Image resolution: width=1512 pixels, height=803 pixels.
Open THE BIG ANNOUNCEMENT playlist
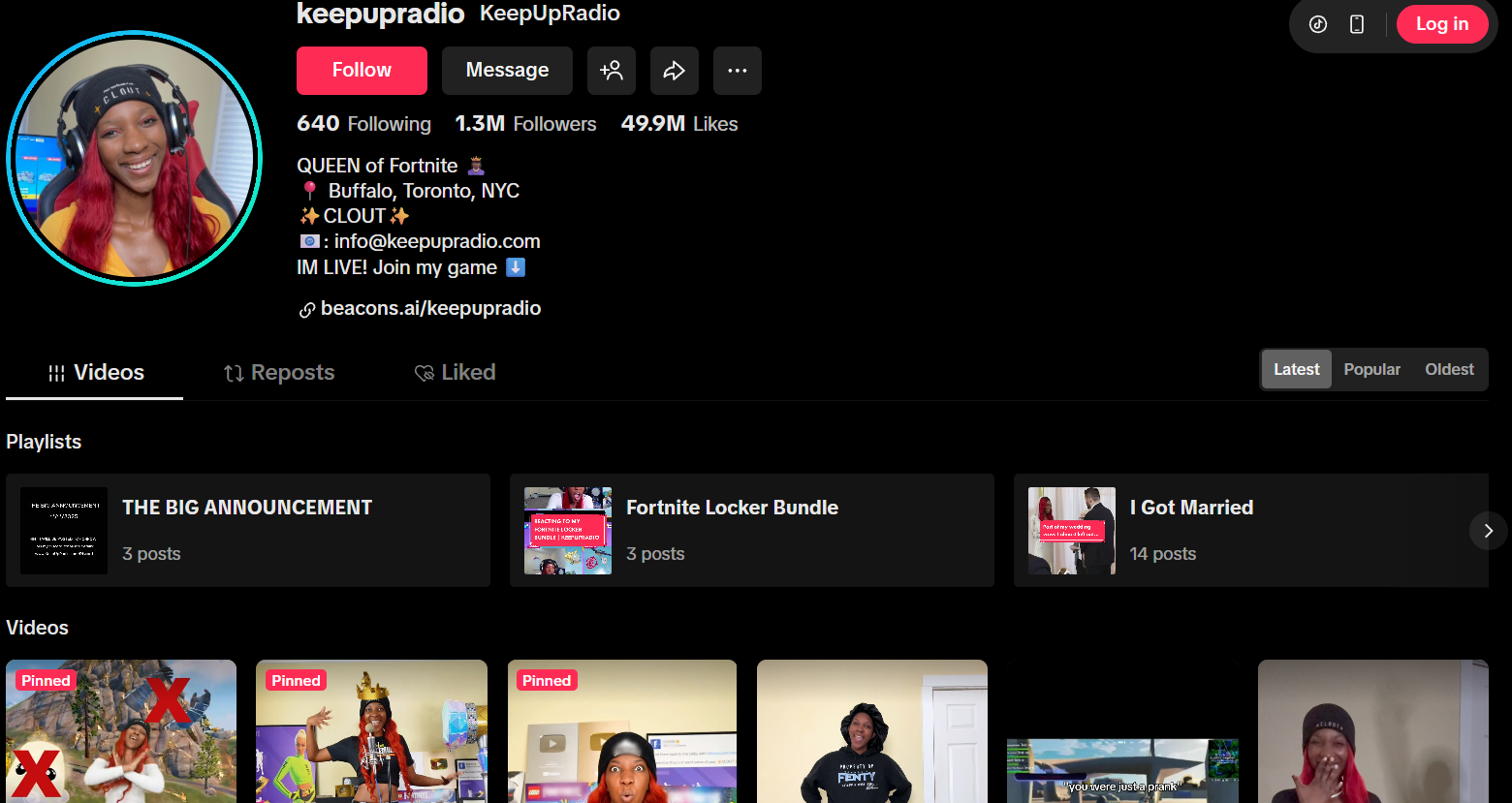click(x=248, y=530)
